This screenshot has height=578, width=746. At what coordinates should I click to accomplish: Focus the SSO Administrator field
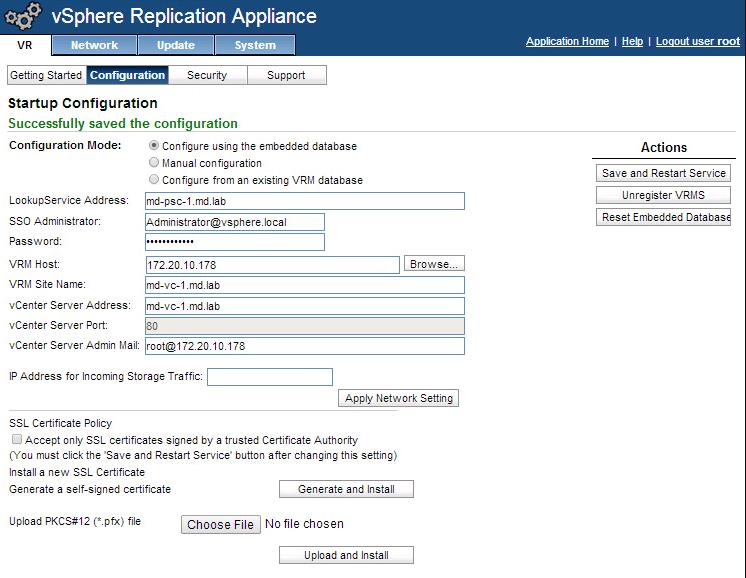(x=235, y=222)
